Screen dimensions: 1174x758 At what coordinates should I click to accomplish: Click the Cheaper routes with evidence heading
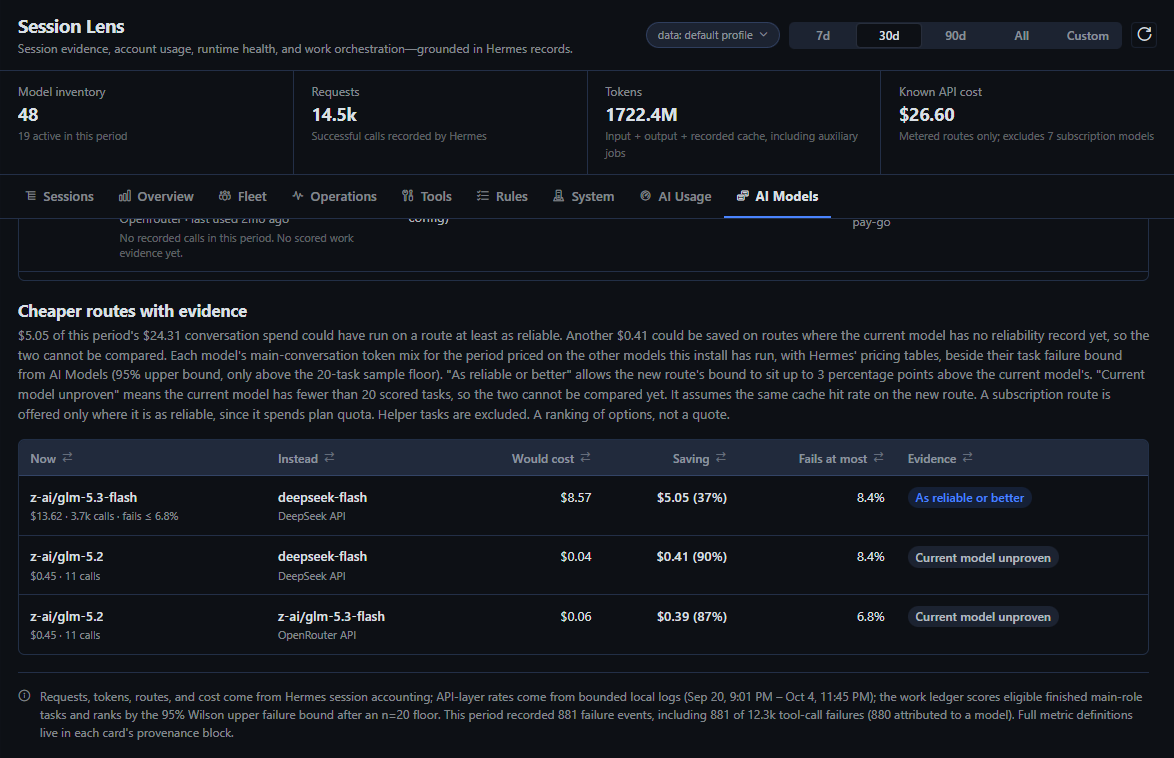(x=133, y=311)
